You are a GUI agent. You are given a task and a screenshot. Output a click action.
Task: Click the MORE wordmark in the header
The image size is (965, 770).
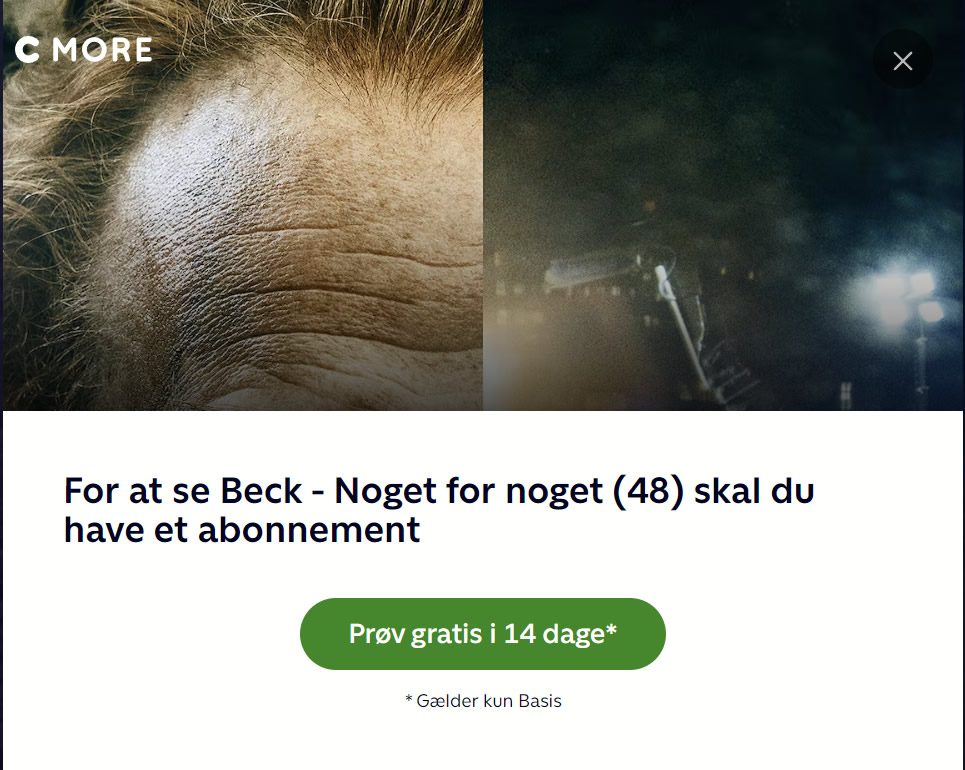102,50
